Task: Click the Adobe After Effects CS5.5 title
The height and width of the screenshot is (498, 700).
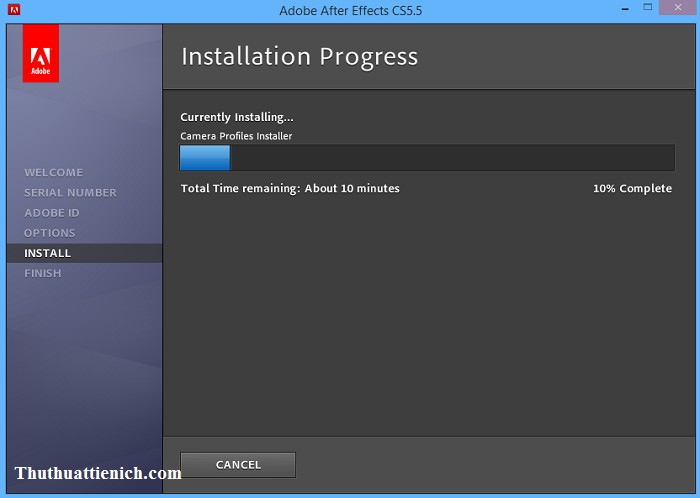Action: [x=348, y=11]
